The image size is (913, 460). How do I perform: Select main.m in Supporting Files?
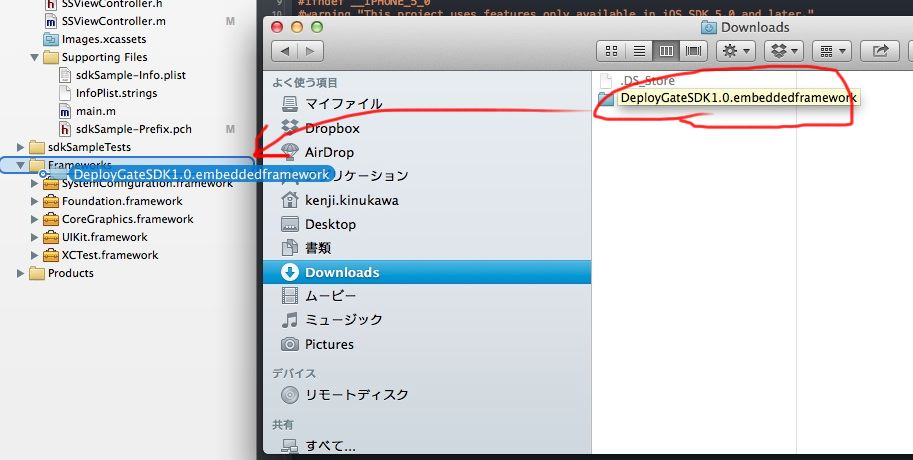(x=95, y=111)
